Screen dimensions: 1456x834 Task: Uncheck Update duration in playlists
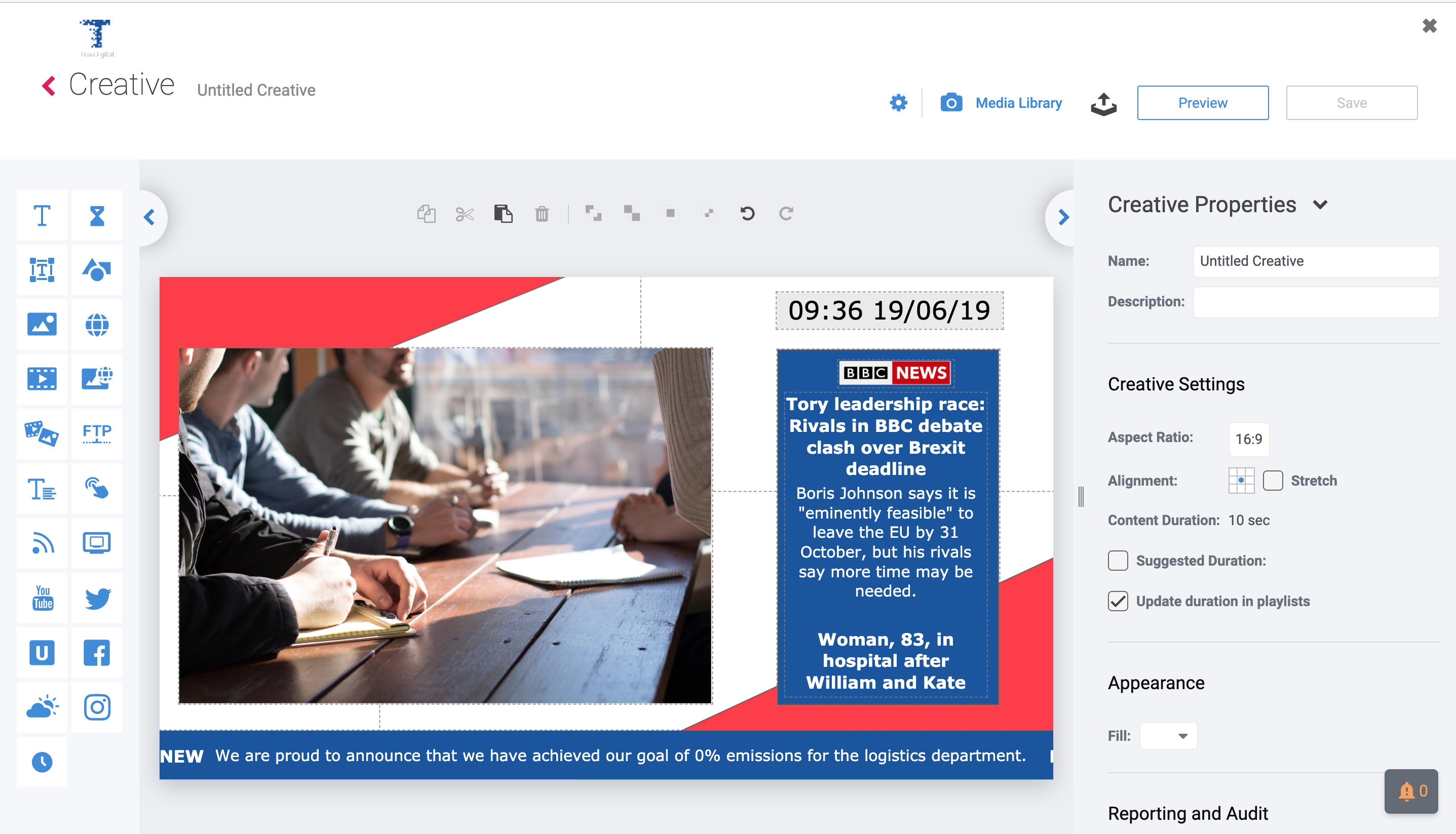(1118, 601)
